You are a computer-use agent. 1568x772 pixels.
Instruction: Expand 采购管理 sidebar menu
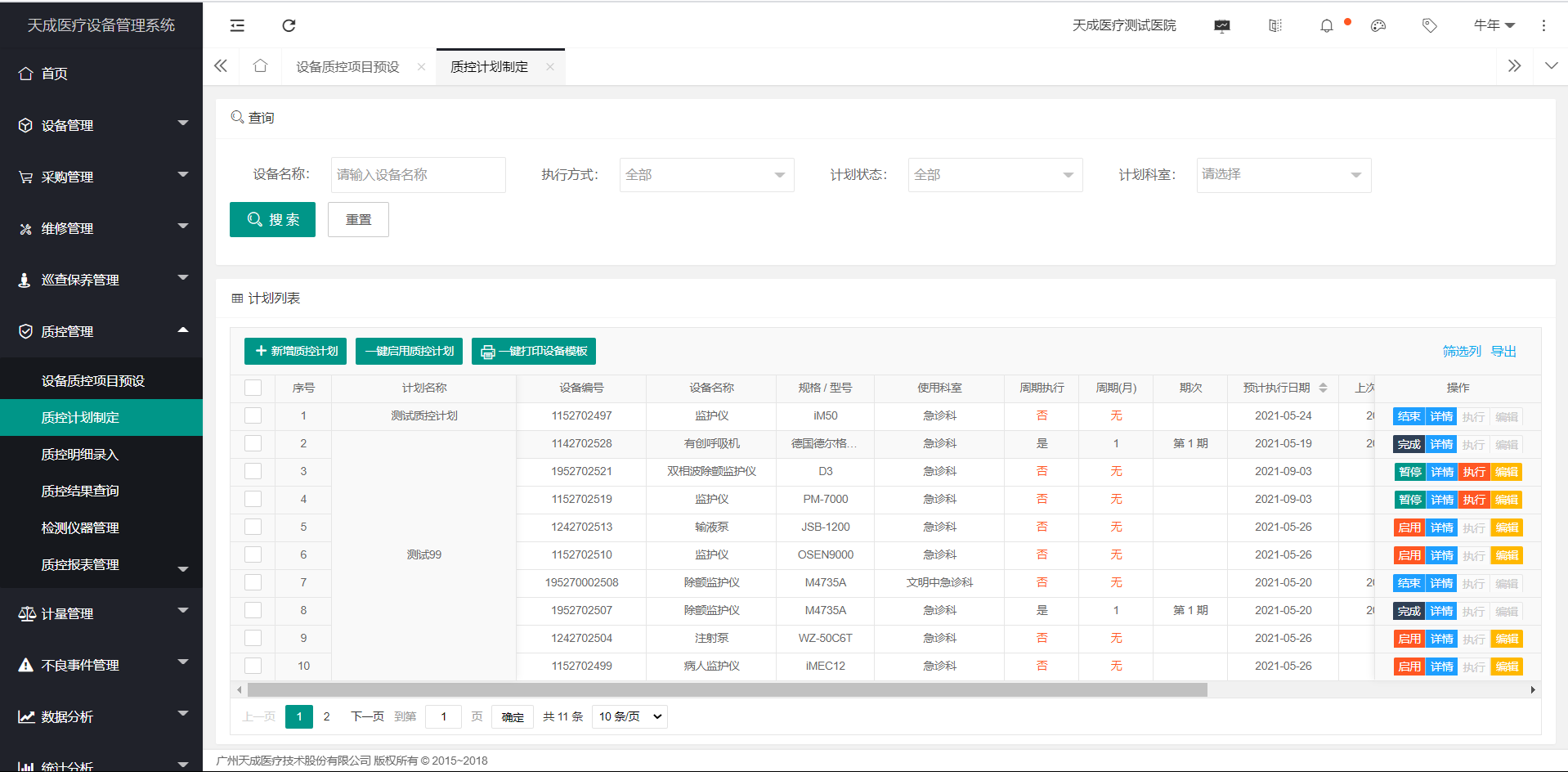(x=101, y=177)
